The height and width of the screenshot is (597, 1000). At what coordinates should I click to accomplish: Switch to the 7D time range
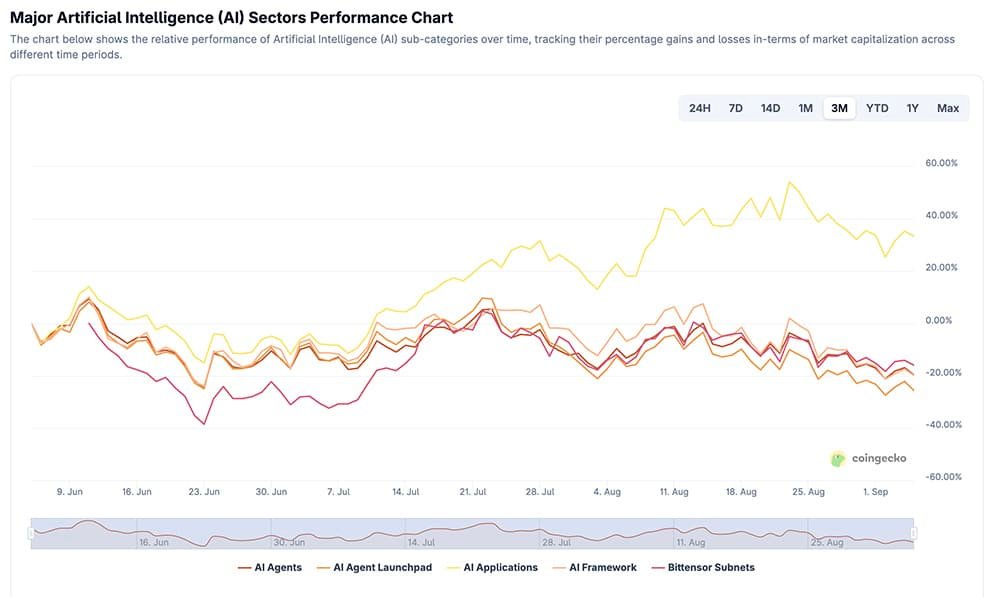pos(735,108)
